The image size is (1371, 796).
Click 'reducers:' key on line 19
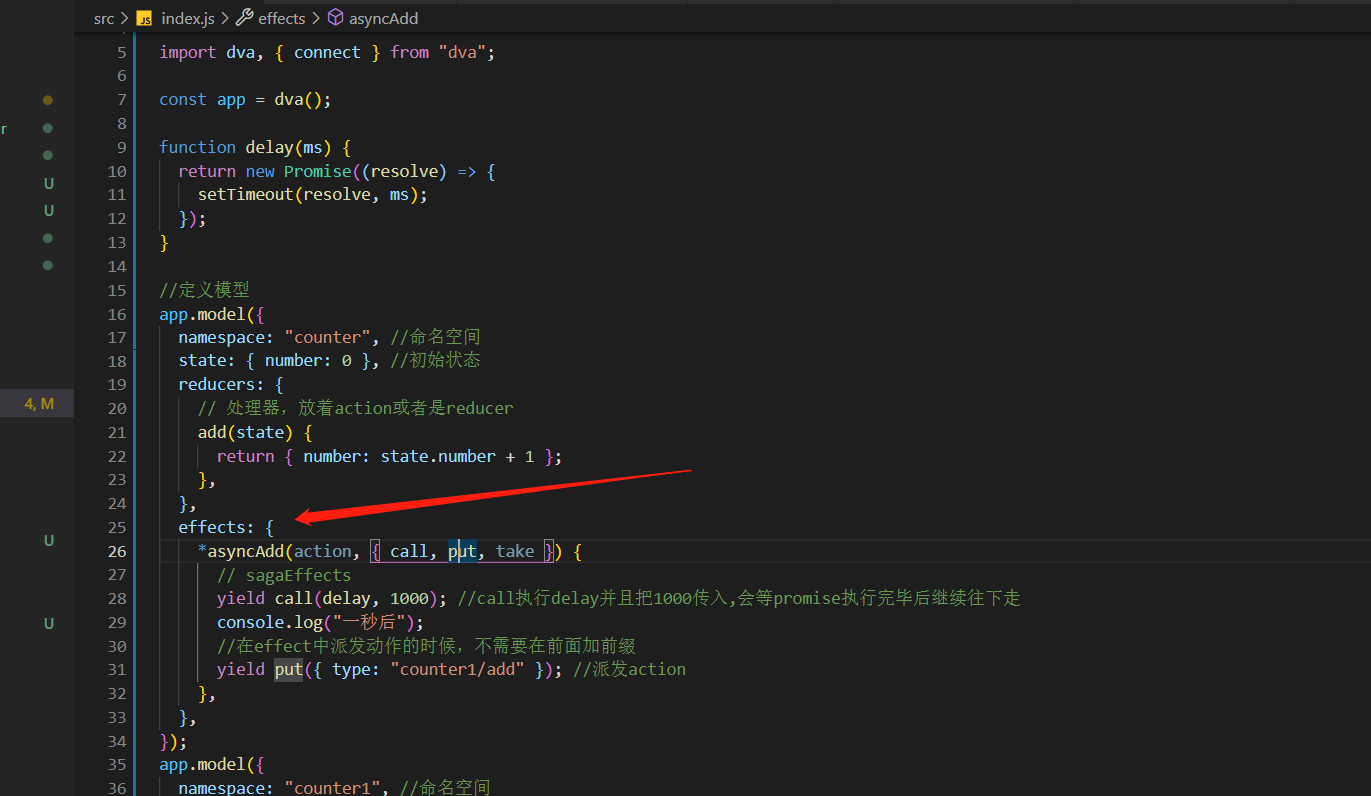[222, 384]
